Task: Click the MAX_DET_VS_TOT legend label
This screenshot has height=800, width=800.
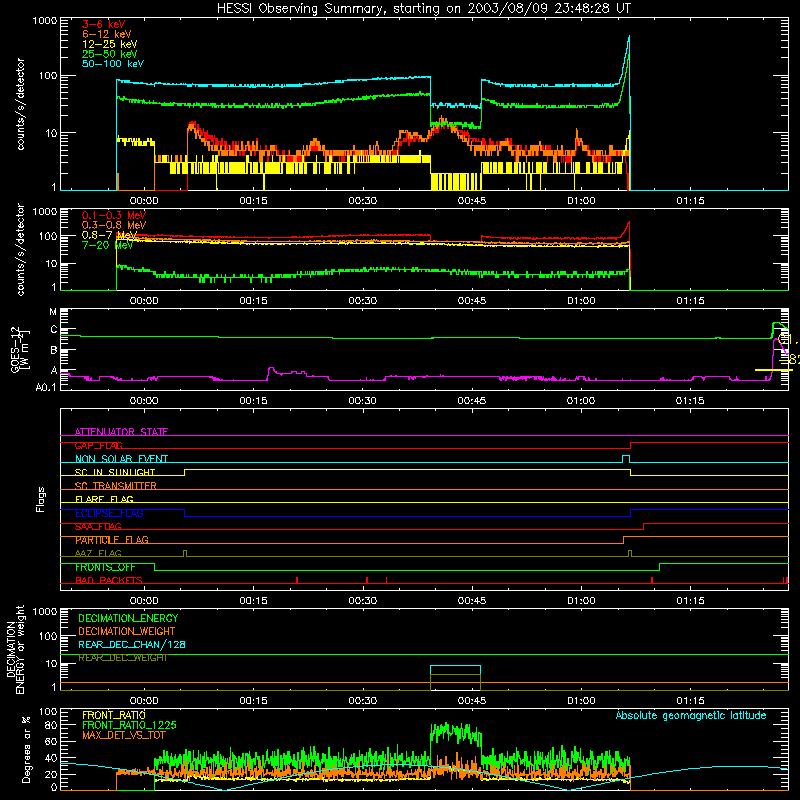Action: pos(123,735)
